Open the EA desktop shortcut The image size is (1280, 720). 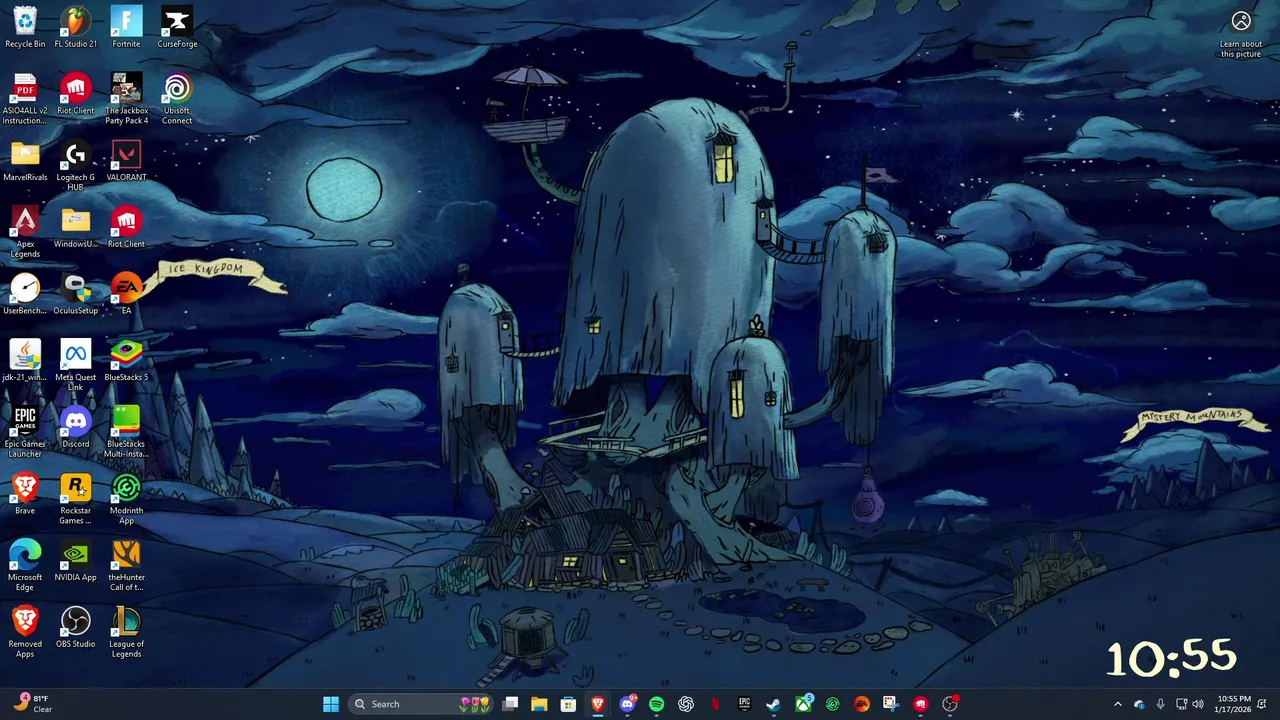[x=126, y=294]
